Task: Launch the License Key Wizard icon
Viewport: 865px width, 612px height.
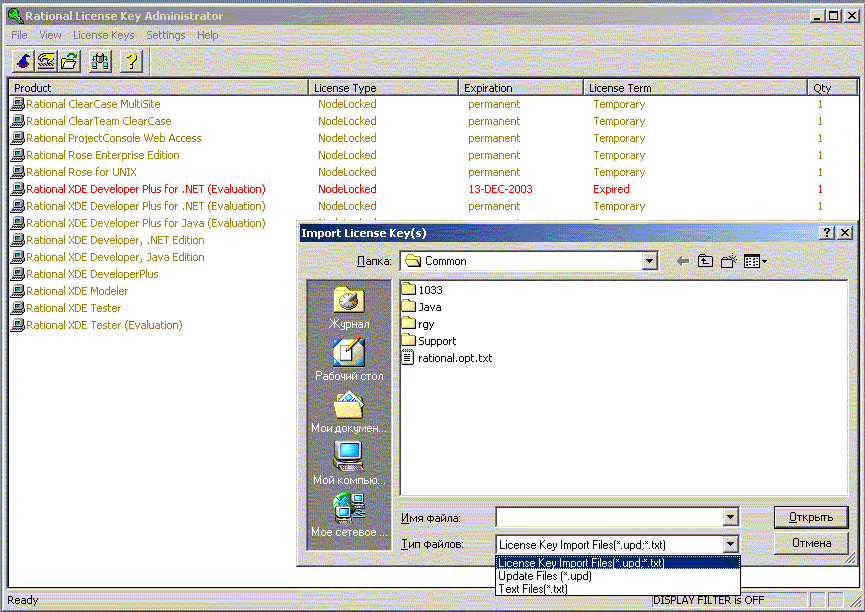Action: 22,61
